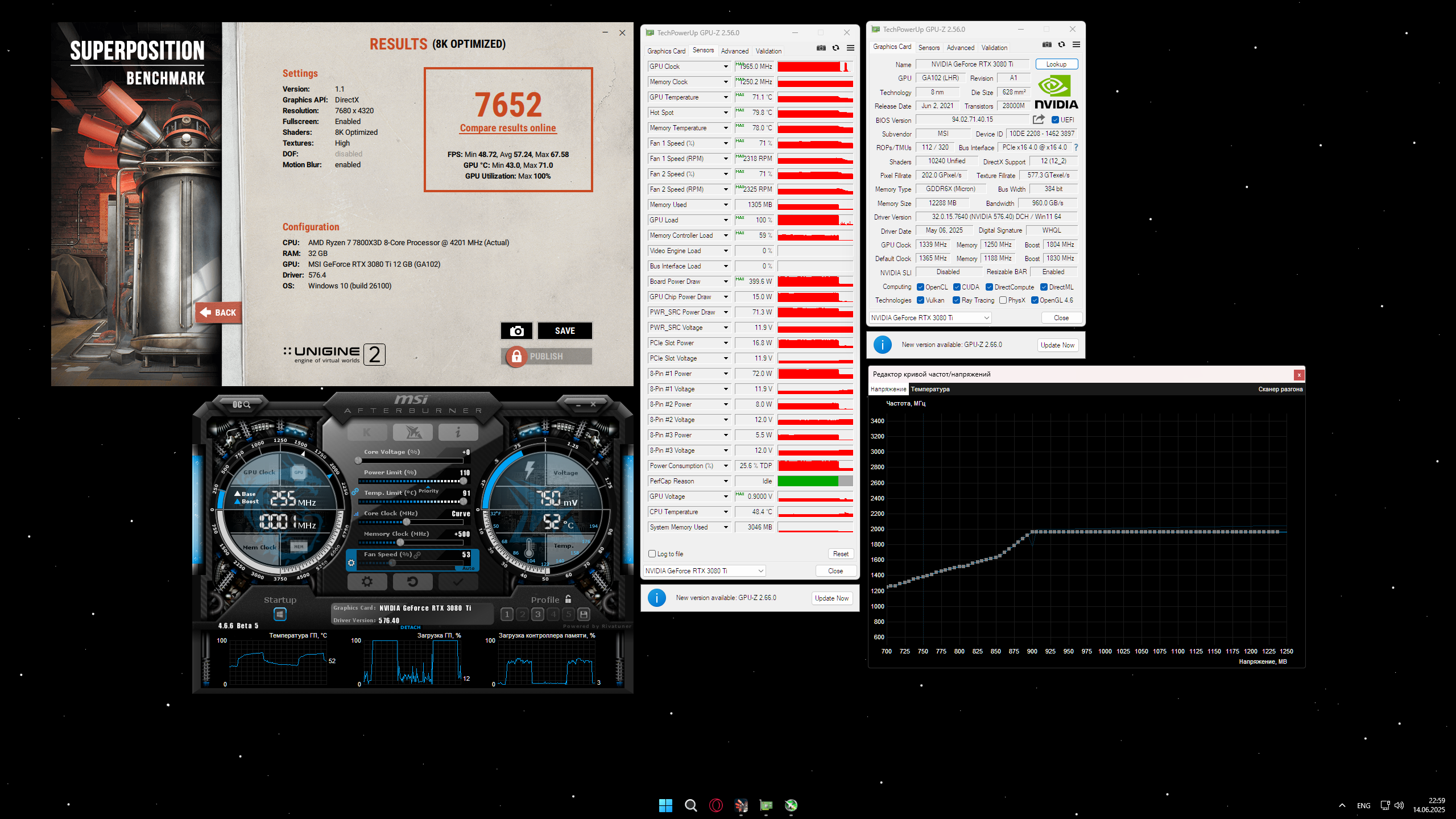Viewport: 1456px width, 819px height.
Task: Toggle the PhysX technology checkbox
Action: coord(1003,300)
